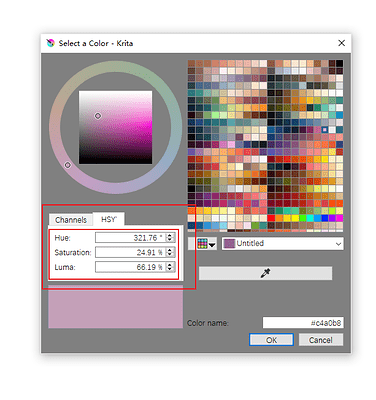
Task: Open the palette chooser grid icon
Action: [x=203, y=244]
